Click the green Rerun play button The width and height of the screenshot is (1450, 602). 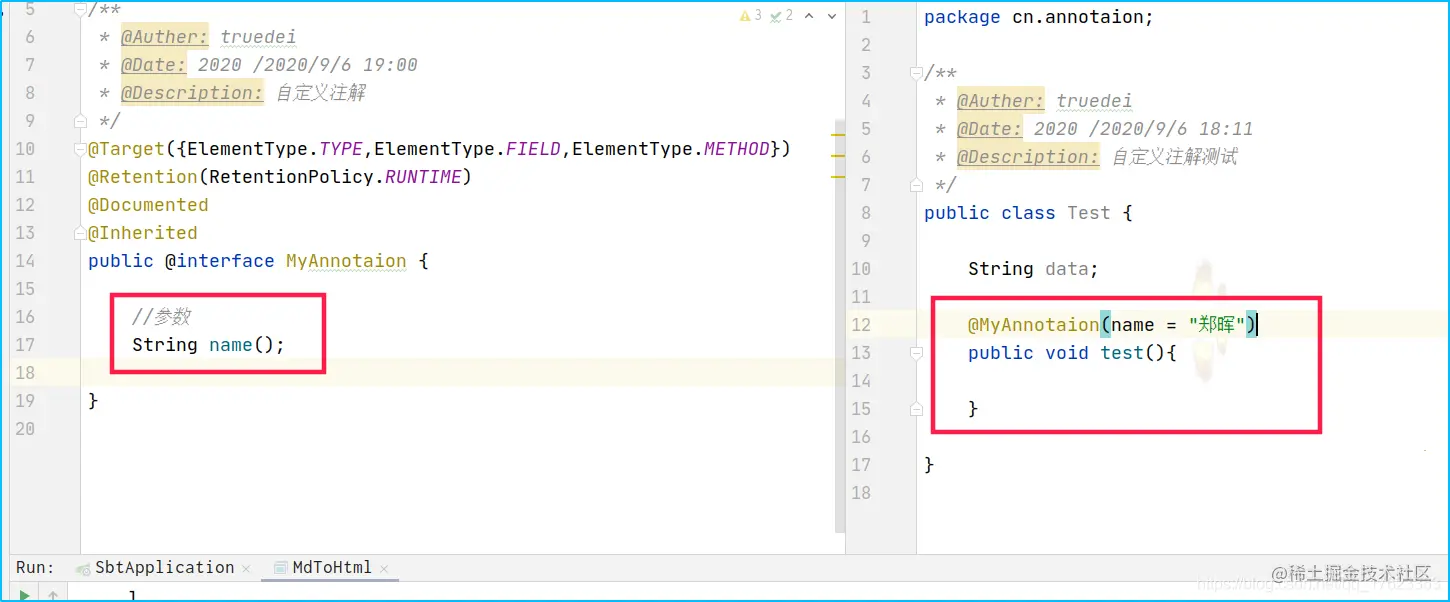pos(25,596)
